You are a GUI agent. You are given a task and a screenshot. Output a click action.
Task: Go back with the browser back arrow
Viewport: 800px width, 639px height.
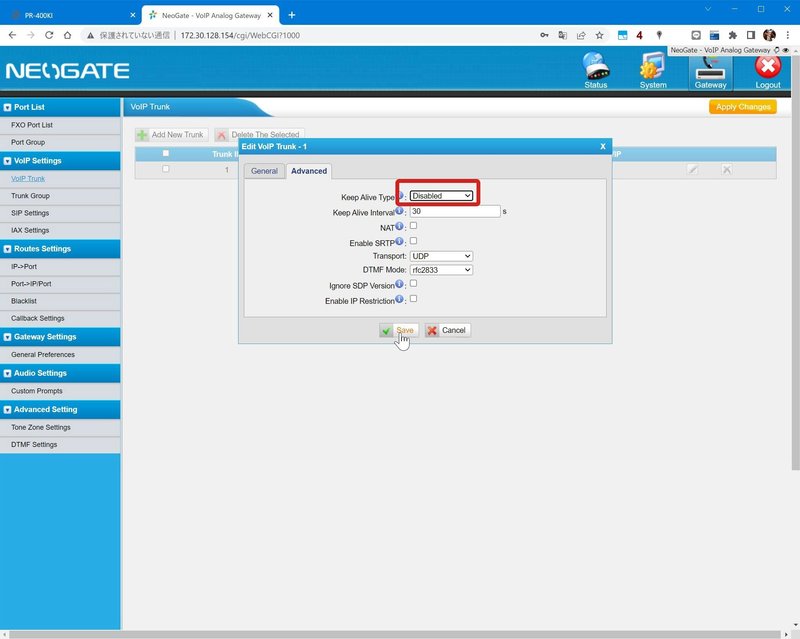12,35
